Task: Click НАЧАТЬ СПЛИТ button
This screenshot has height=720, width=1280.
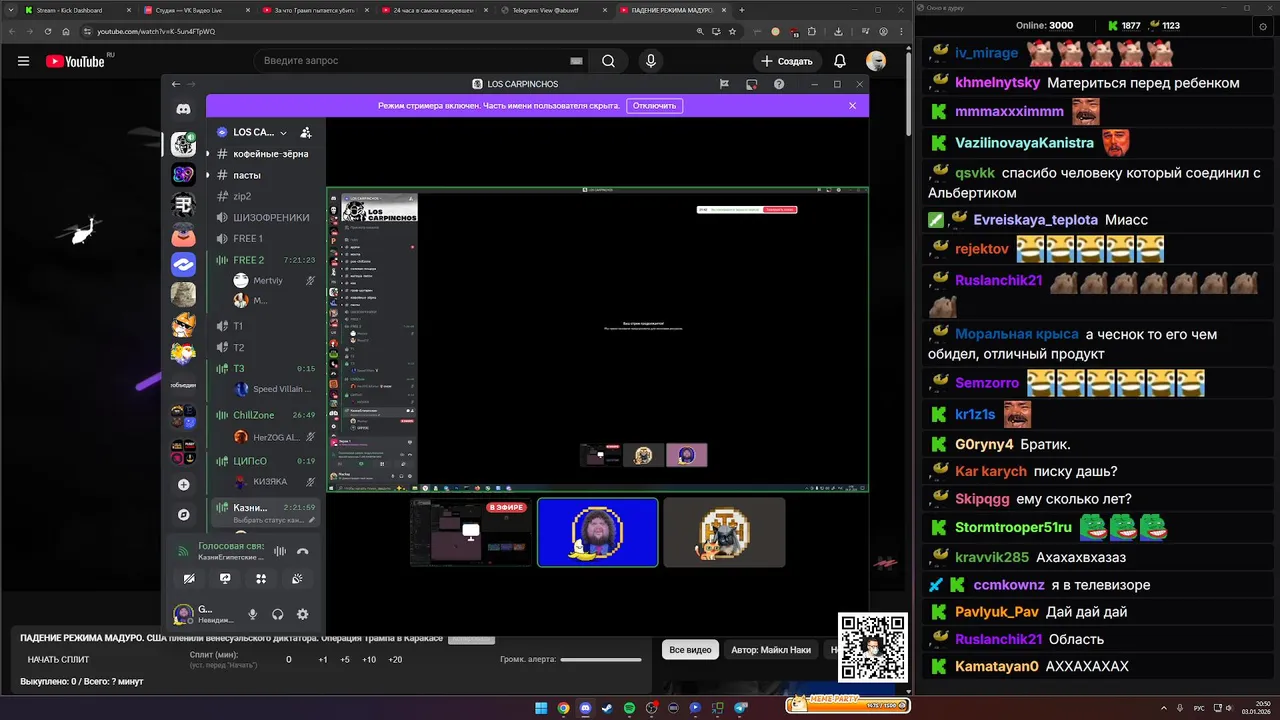Action: pos(58,659)
